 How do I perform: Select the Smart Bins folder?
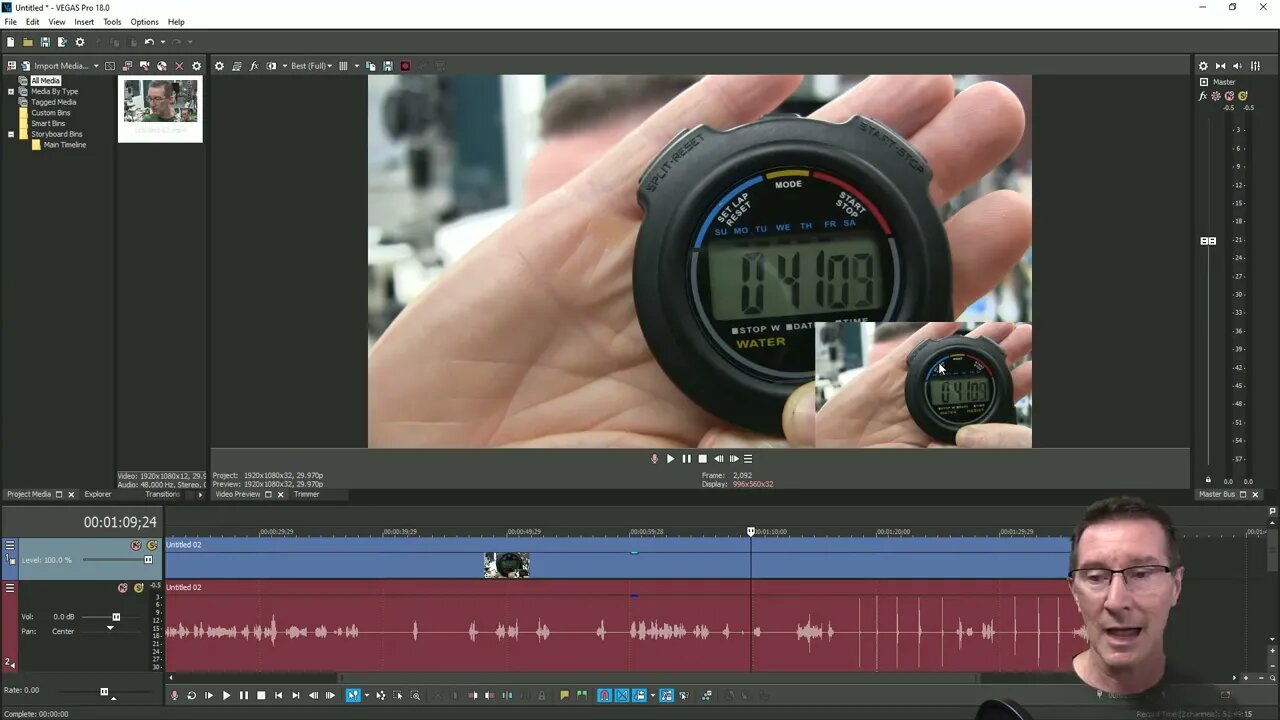tap(48, 124)
